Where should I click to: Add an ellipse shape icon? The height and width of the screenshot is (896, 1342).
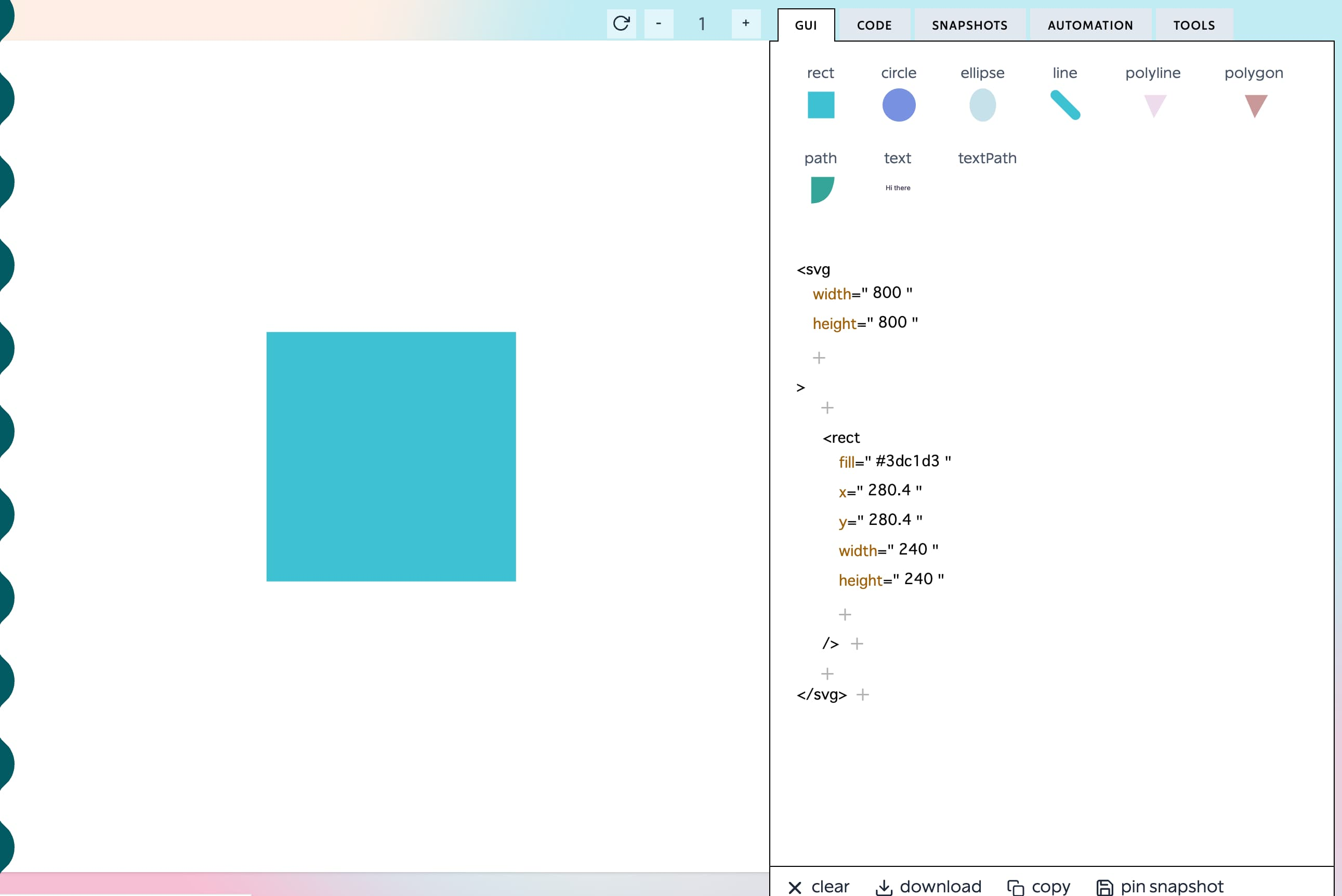[x=982, y=105]
